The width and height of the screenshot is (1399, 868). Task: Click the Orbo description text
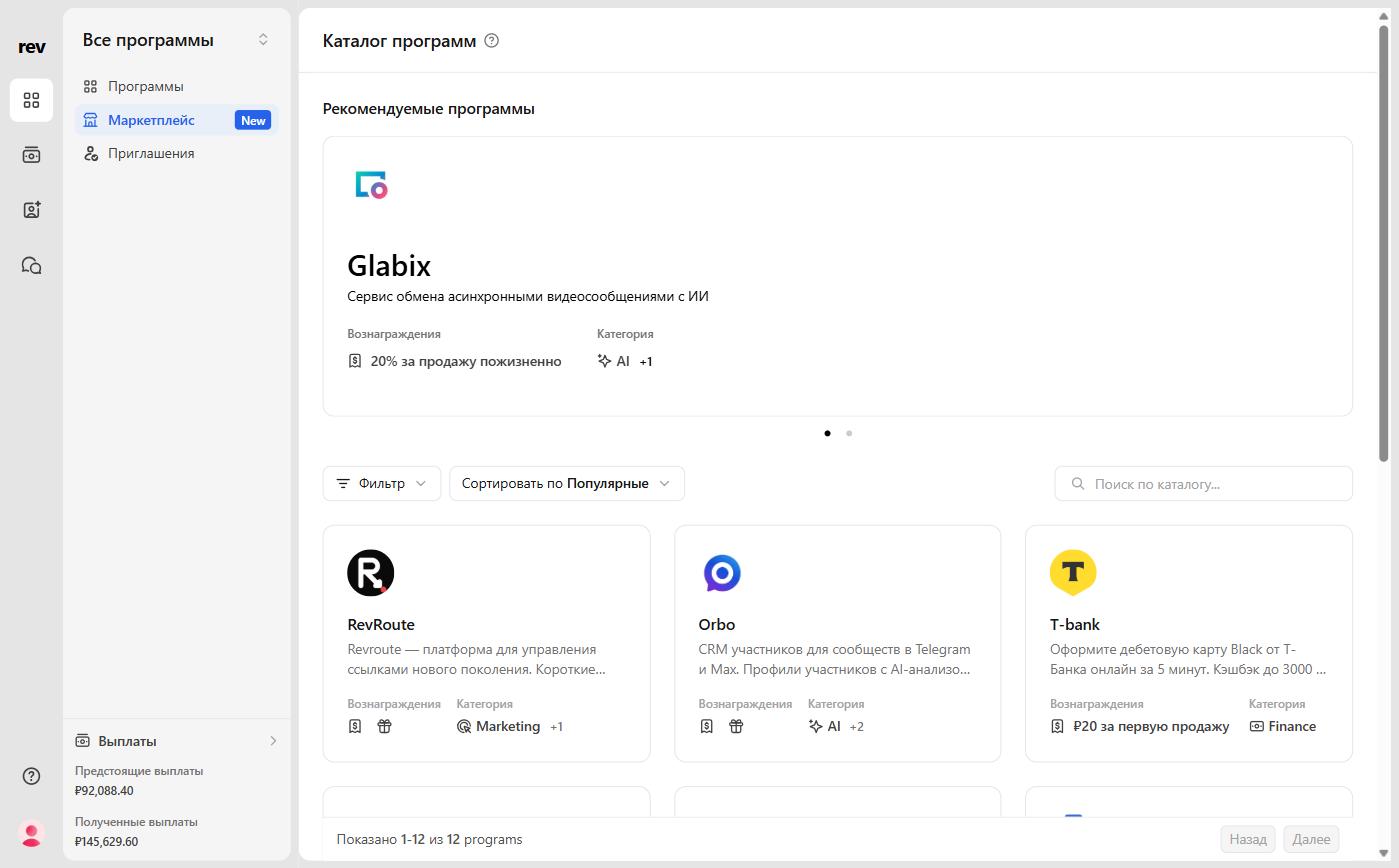[x=834, y=660]
